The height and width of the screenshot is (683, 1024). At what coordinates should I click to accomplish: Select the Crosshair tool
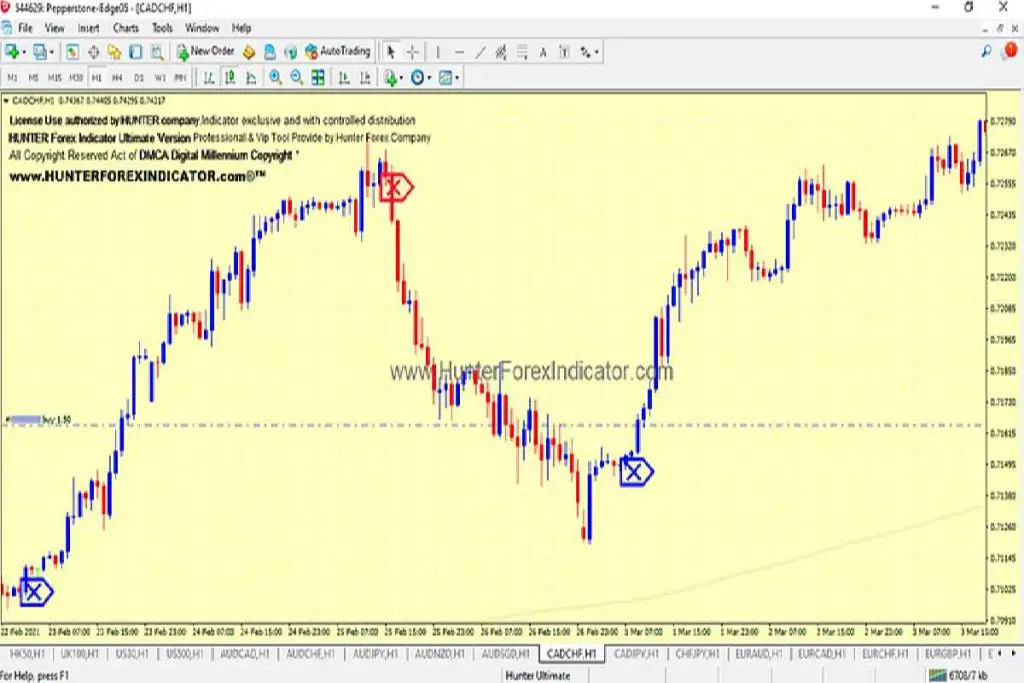click(x=413, y=52)
